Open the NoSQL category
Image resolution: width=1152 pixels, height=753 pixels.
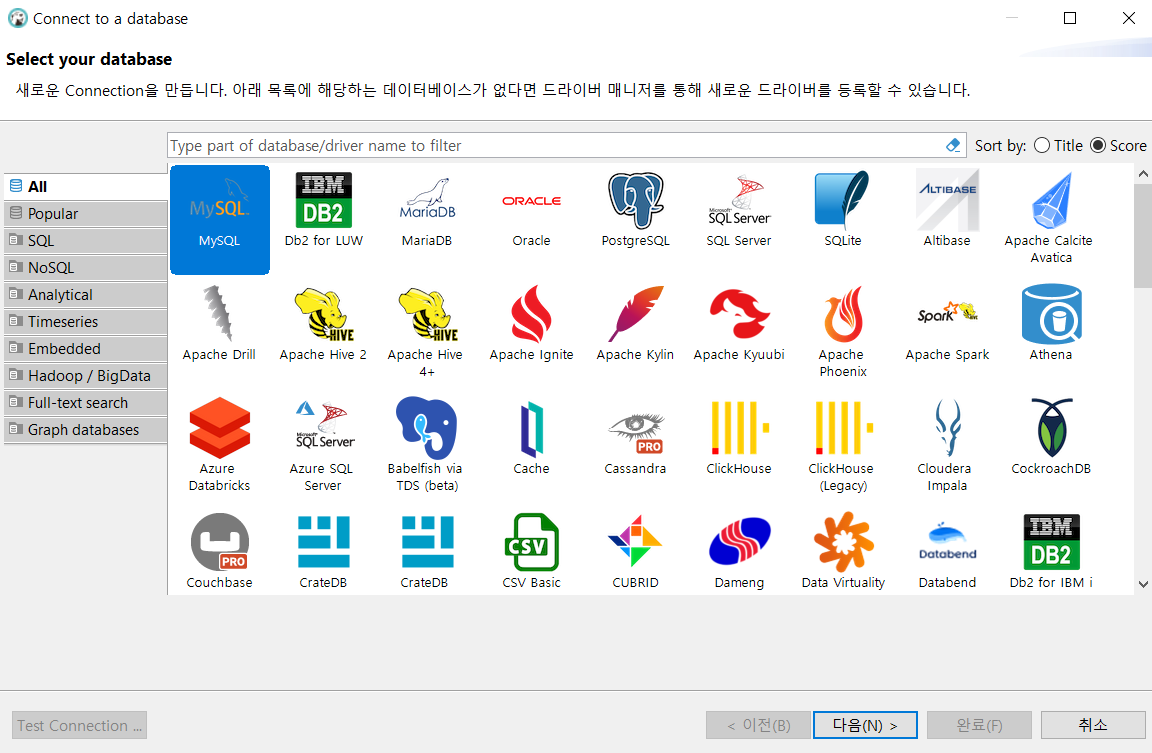(86, 268)
